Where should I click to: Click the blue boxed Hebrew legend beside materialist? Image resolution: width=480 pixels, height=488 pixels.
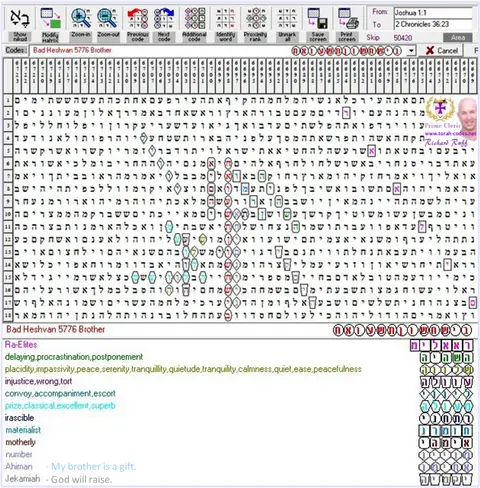click(446, 430)
